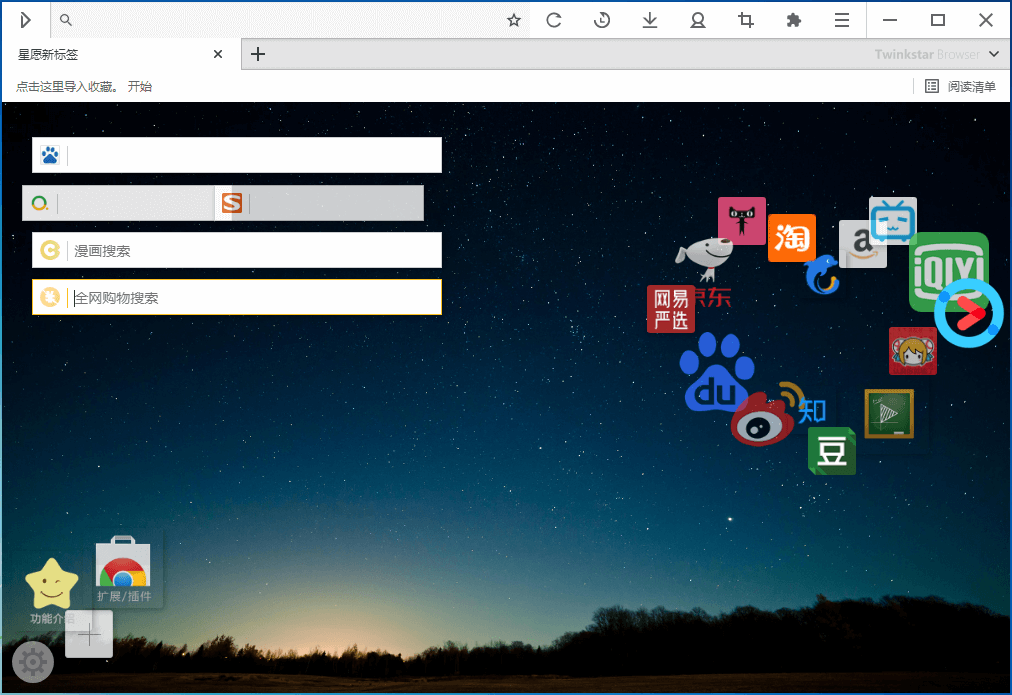Screen dimensions: 1012x695
Task: Maximize the browser window
Action: pos(938,20)
